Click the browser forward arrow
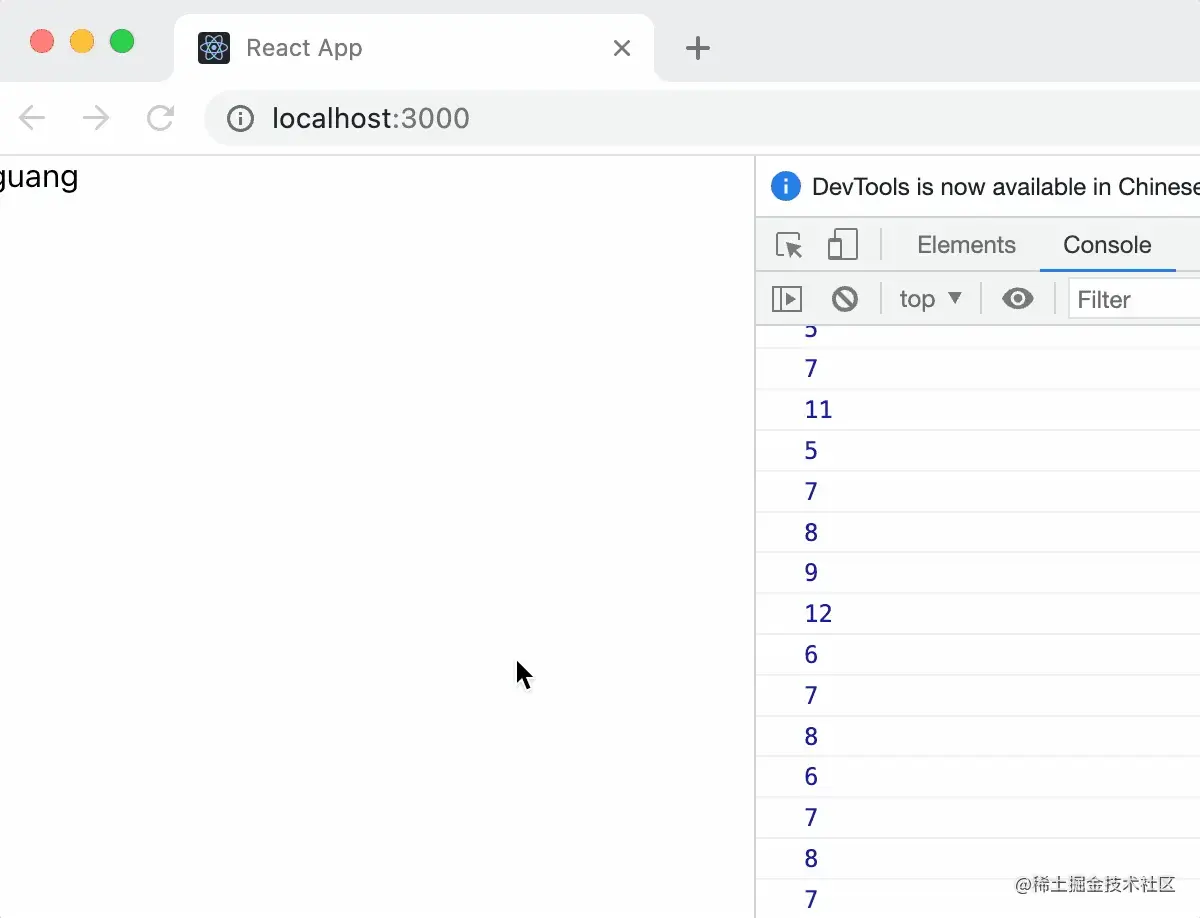Screen dimensions: 1200x918 pyautogui.click(x=96, y=118)
